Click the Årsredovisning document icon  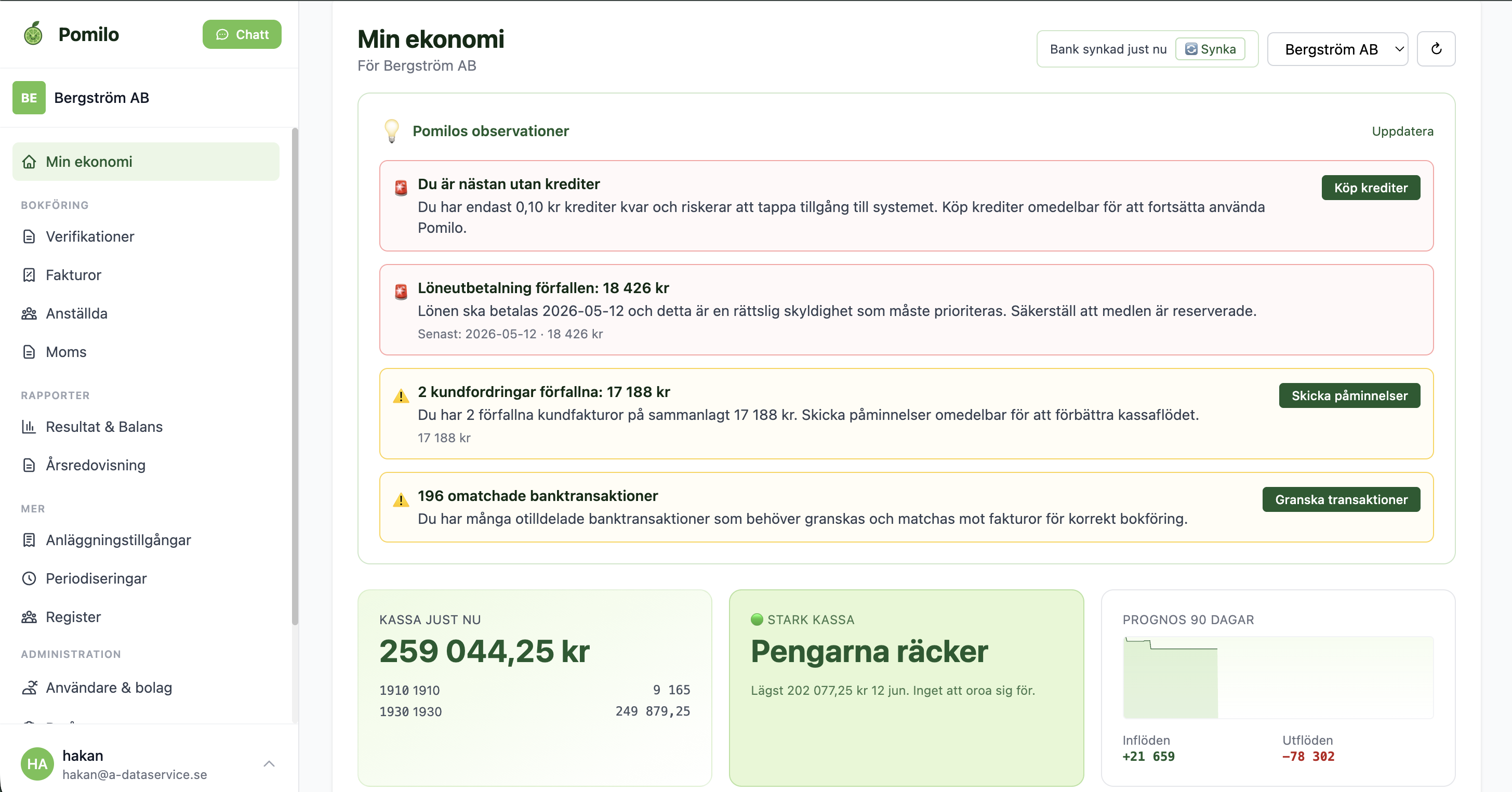click(x=29, y=465)
